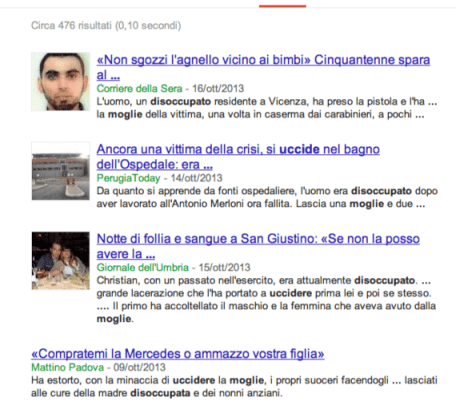
Task: Click the 15/ott/2013 date text
Action: point(224,267)
